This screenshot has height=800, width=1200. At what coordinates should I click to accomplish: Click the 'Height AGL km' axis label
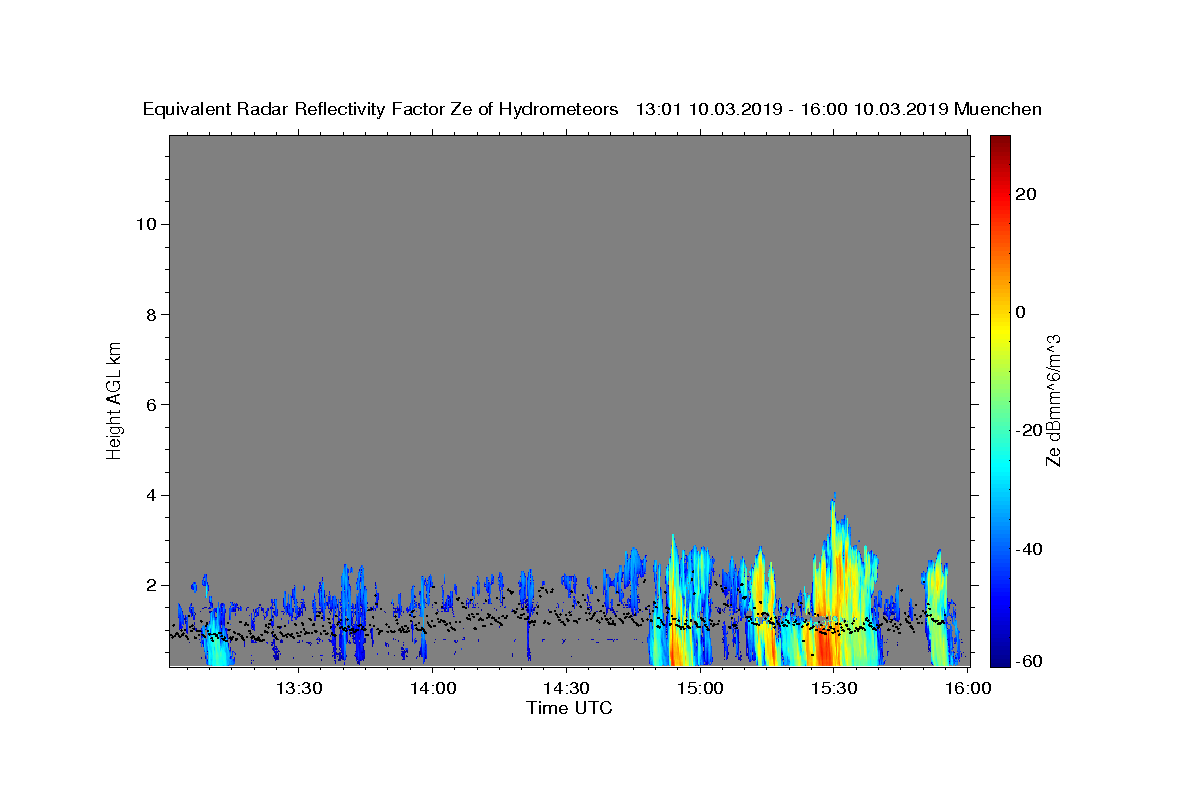tap(115, 399)
